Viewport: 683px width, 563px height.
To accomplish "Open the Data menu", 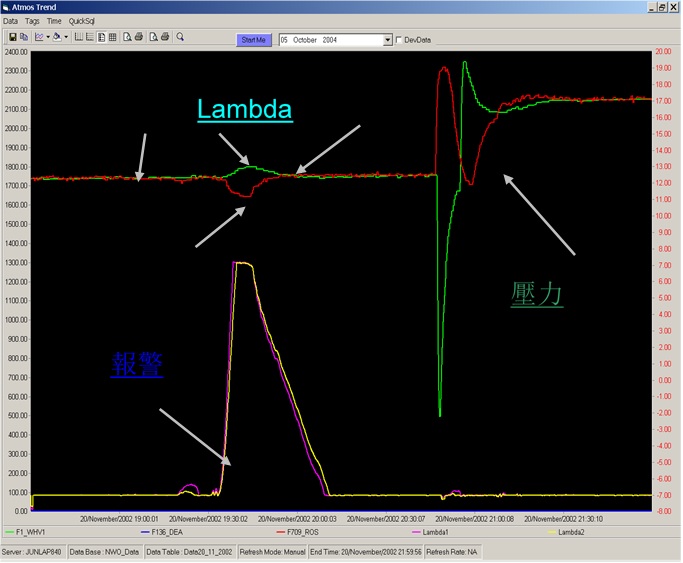I will click(11, 20).
